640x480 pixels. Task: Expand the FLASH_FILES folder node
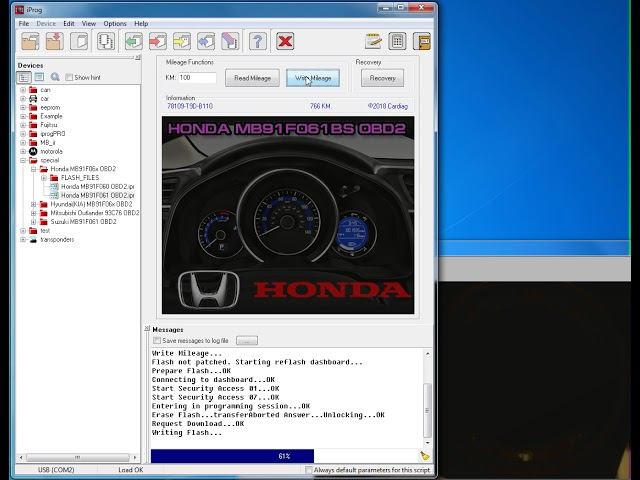click(x=44, y=178)
